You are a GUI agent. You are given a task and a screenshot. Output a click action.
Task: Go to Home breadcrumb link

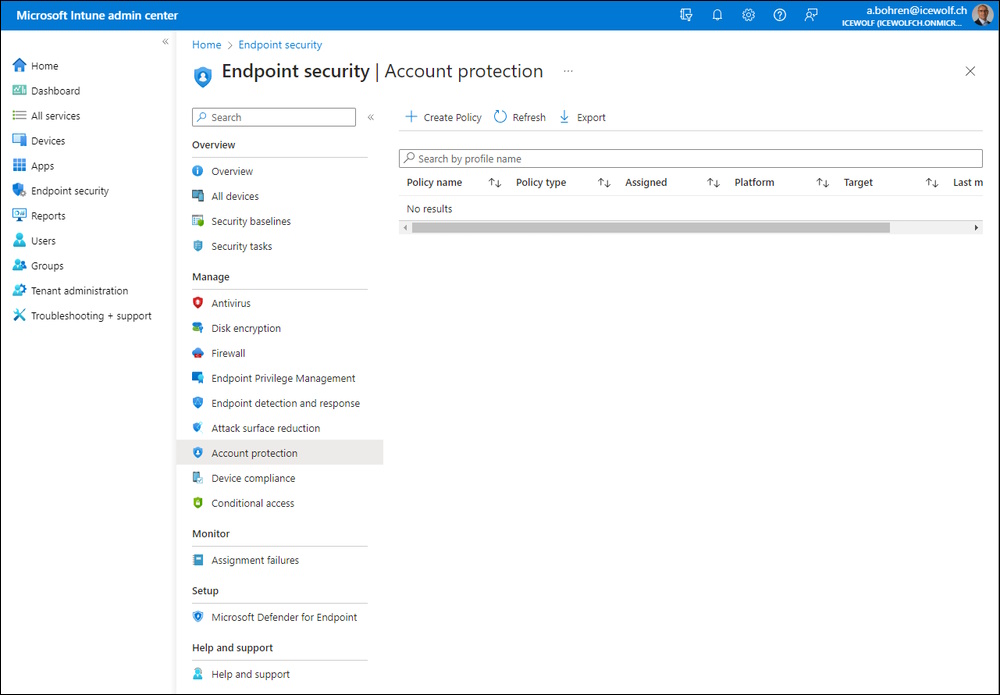[207, 45]
